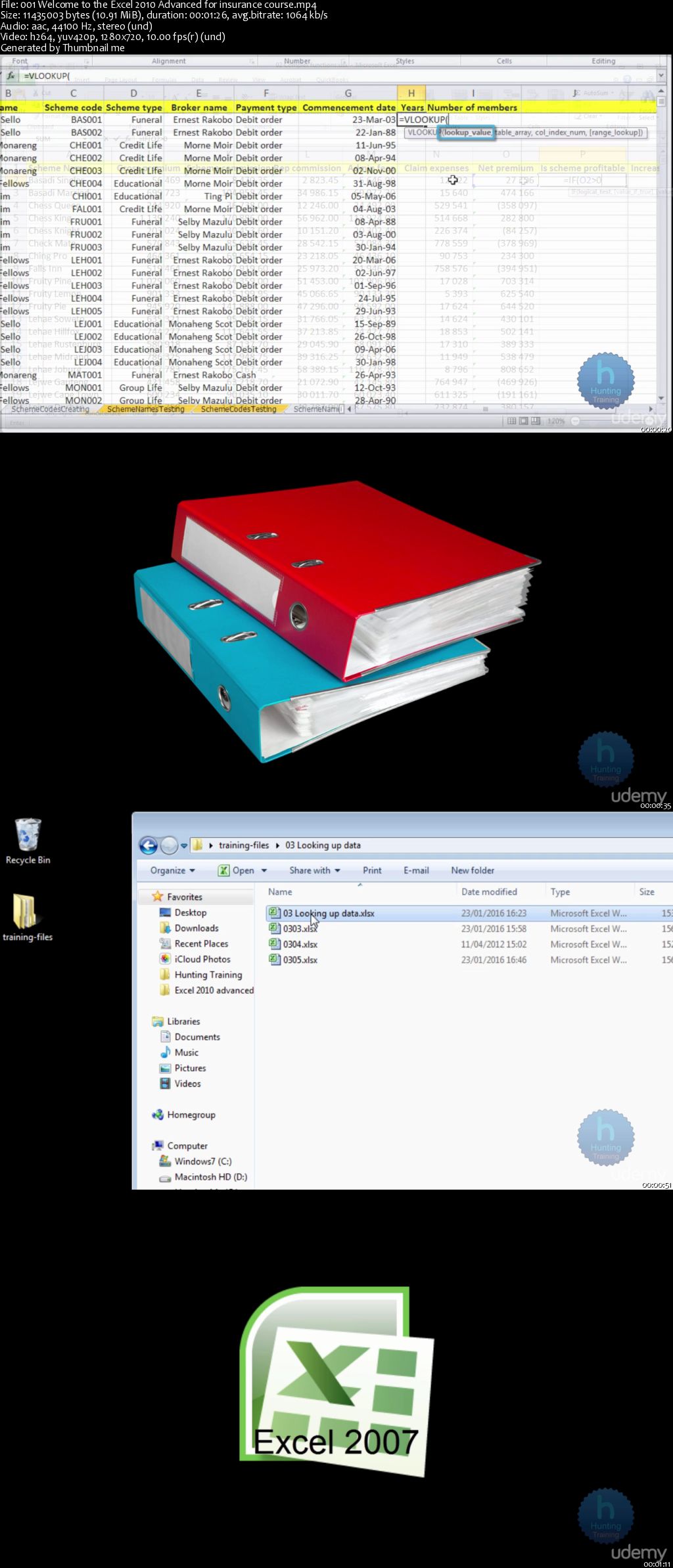This screenshot has height=1568, width=673.
Task: Select the file 0304.xlsx
Action: (300, 945)
